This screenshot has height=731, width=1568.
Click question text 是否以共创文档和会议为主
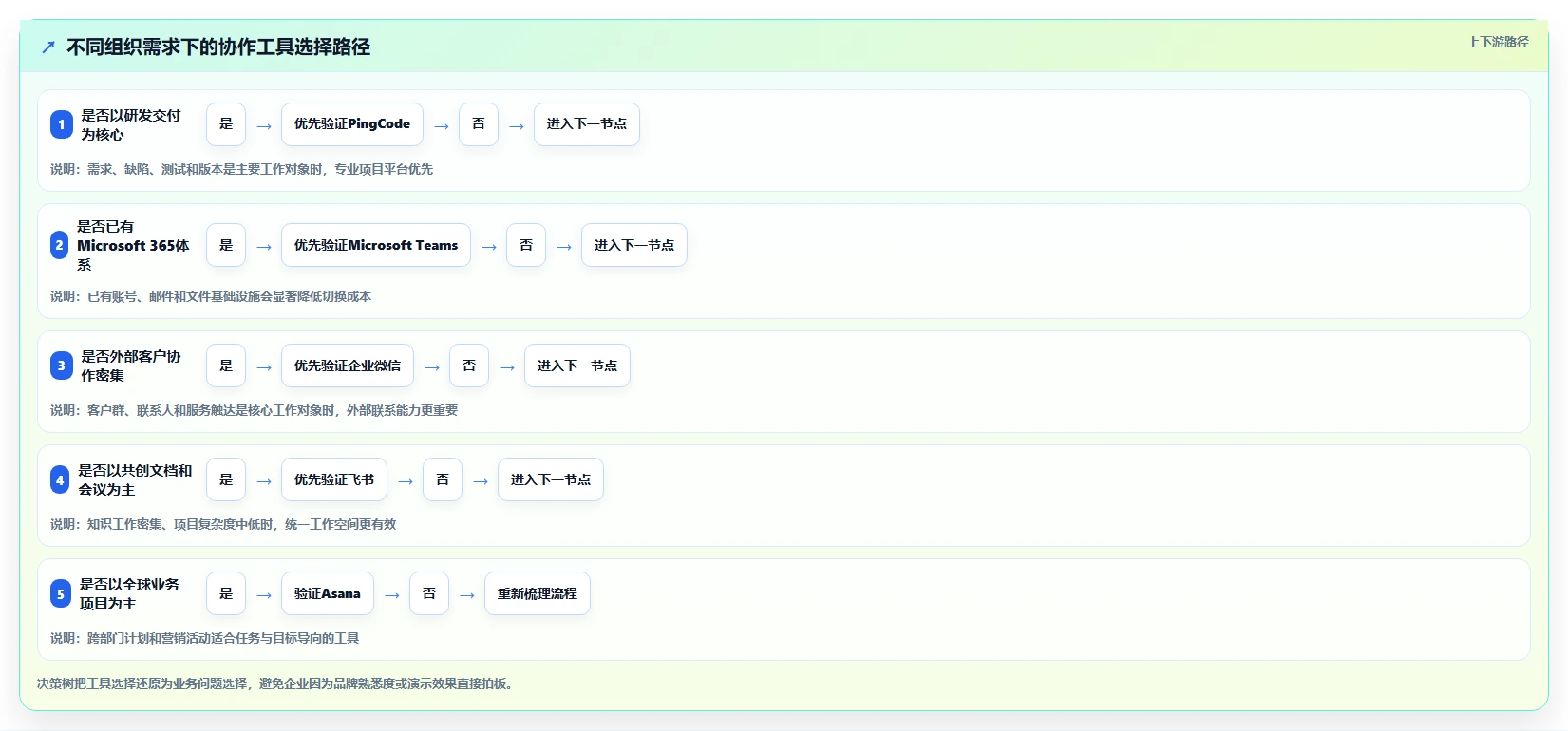click(135, 479)
